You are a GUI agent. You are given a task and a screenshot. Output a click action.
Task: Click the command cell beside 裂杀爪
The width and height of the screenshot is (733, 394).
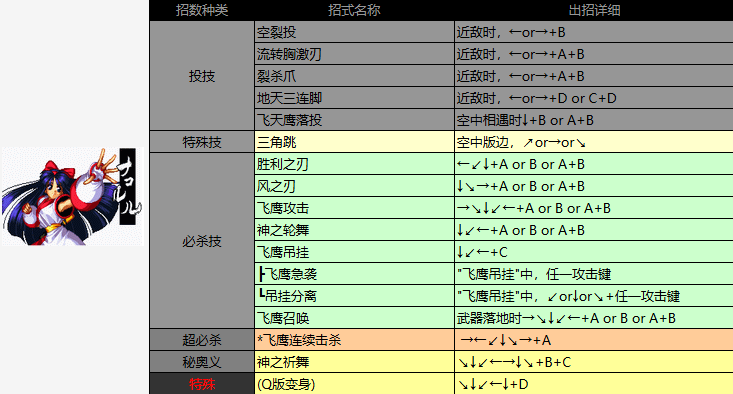tap(594, 76)
